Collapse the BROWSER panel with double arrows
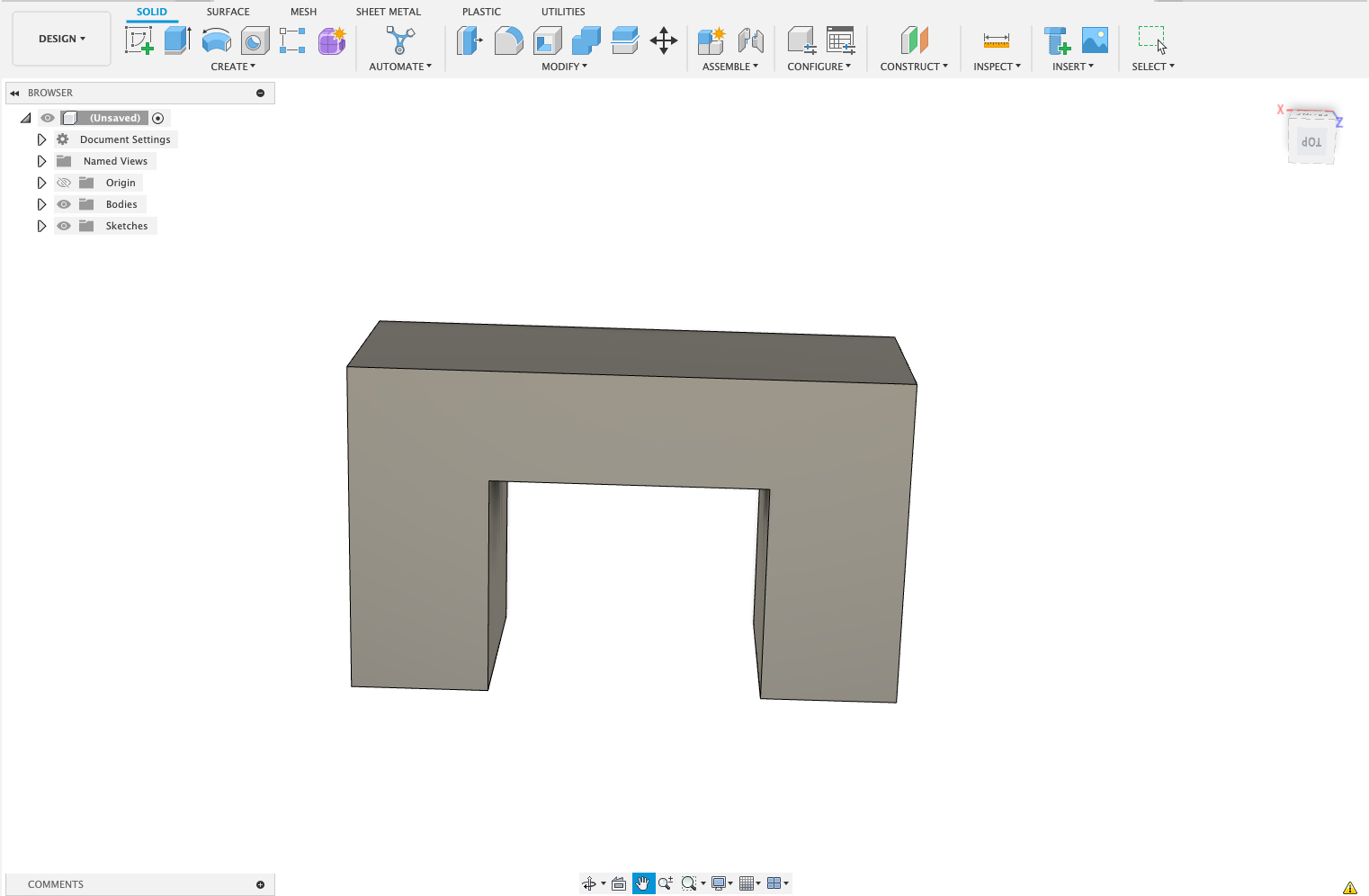This screenshot has width=1369, height=896. (14, 93)
